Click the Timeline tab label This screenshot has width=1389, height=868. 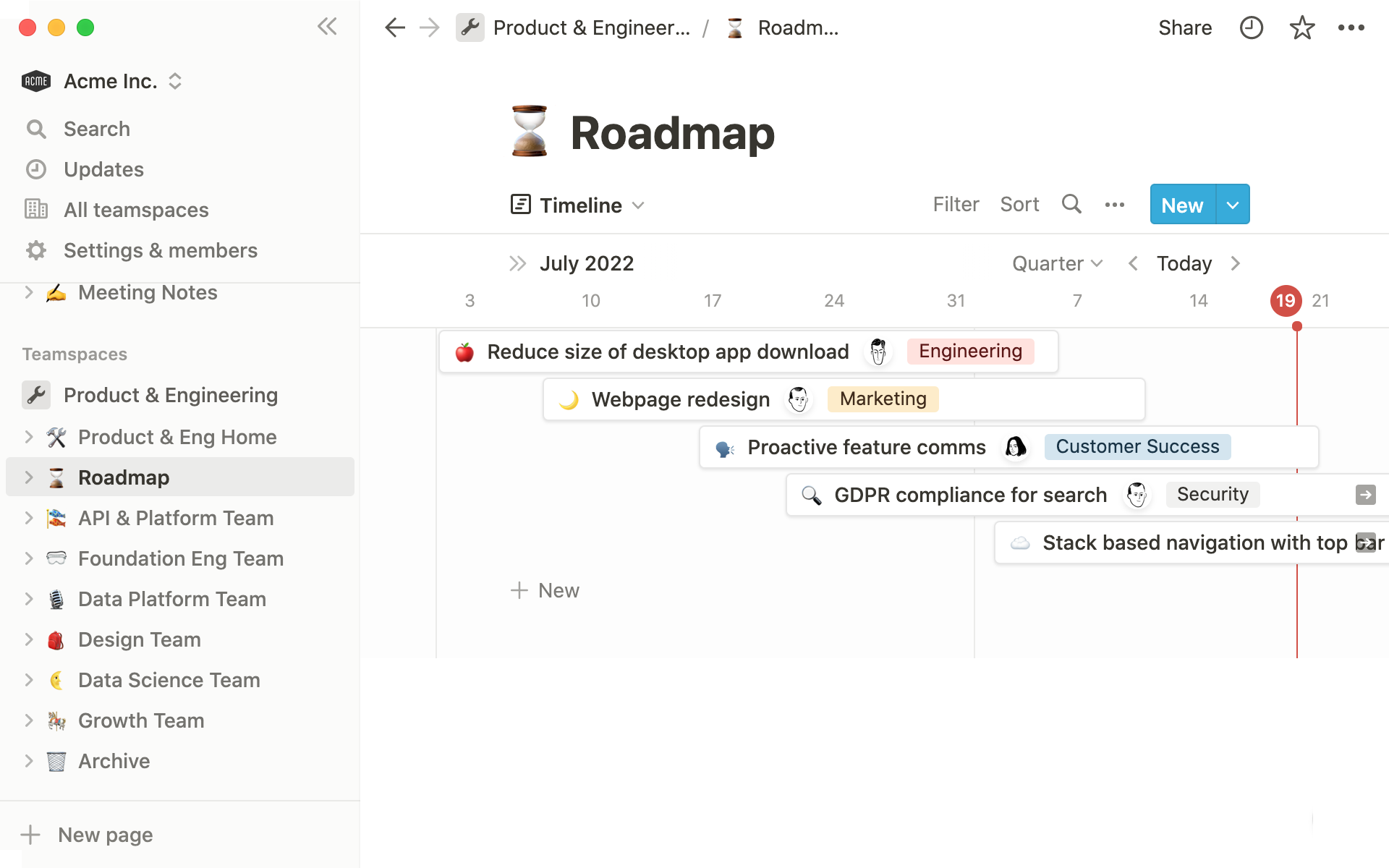[x=580, y=205]
